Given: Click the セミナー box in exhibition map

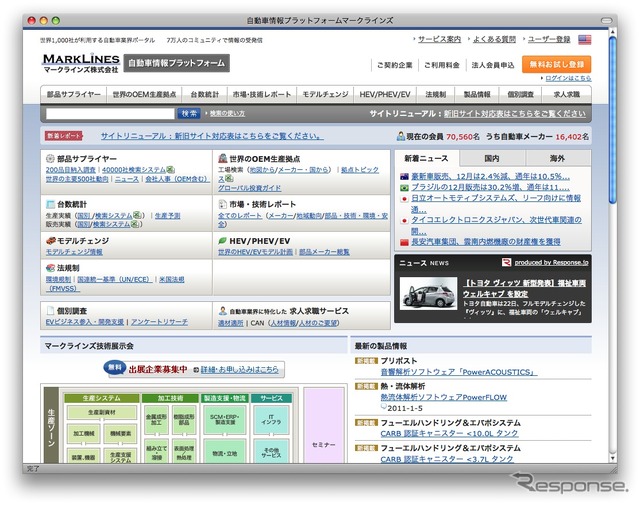Looking at the screenshot, I should 324,426.
